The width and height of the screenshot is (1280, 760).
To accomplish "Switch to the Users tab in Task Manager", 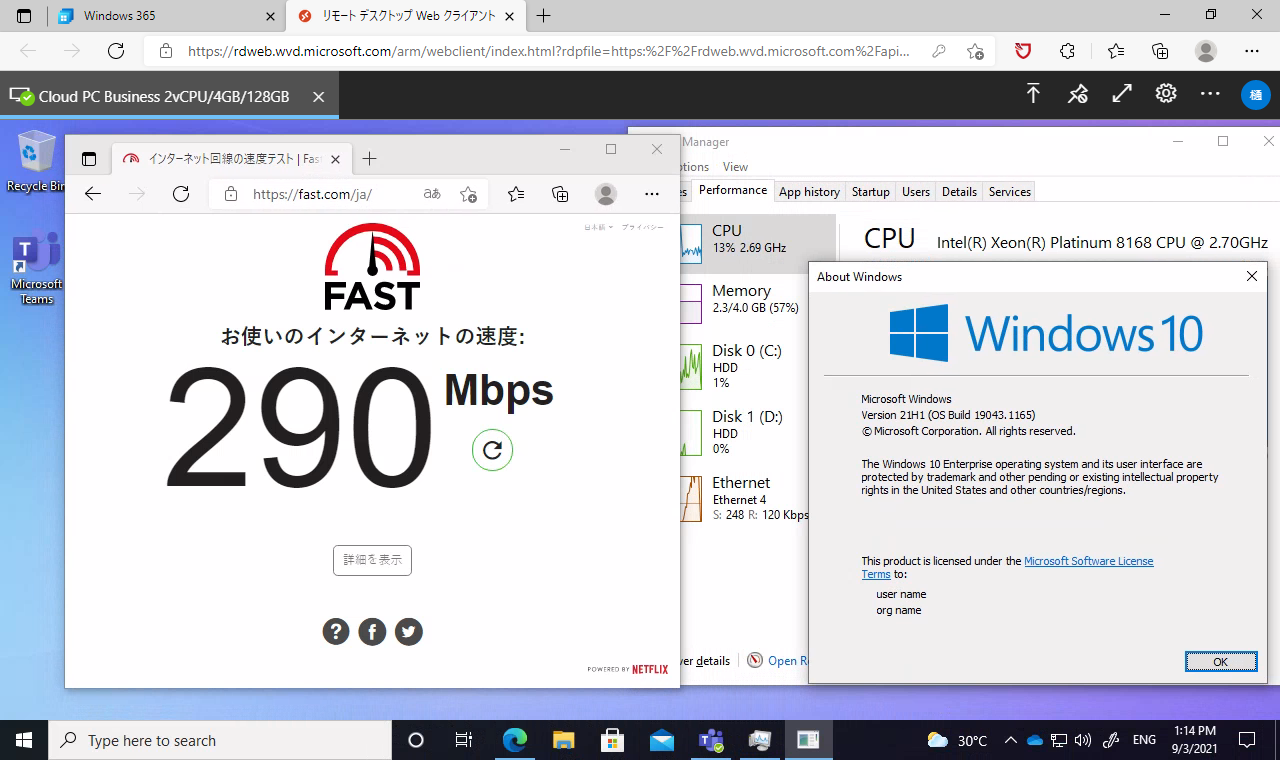I will point(916,192).
